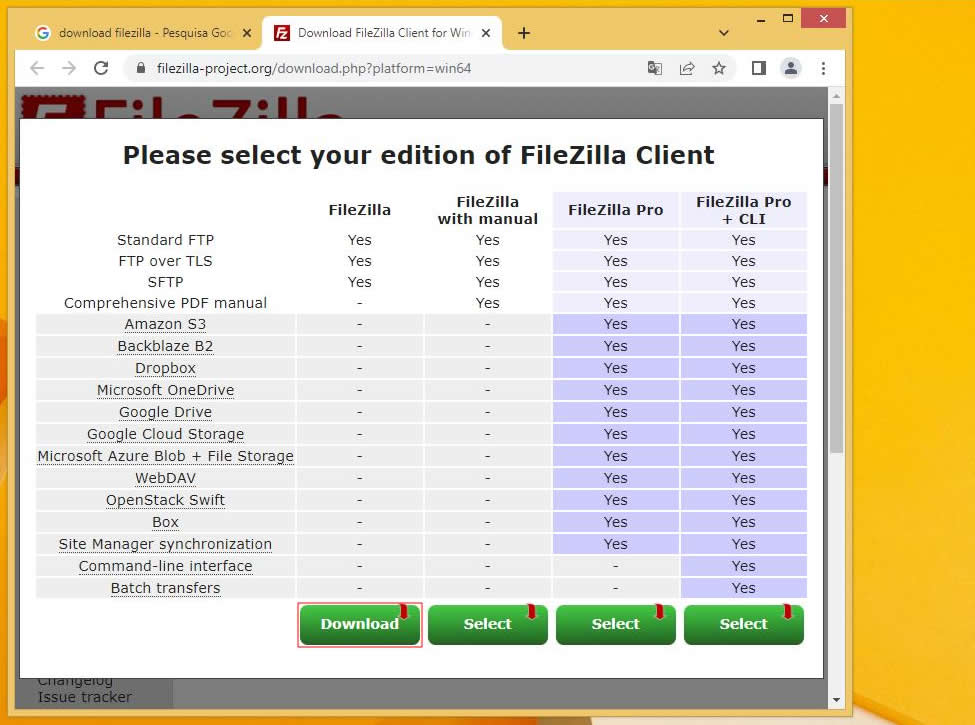This screenshot has height=725, width=975.
Task: Click the green Download button for FileZilla
Action: (x=360, y=624)
